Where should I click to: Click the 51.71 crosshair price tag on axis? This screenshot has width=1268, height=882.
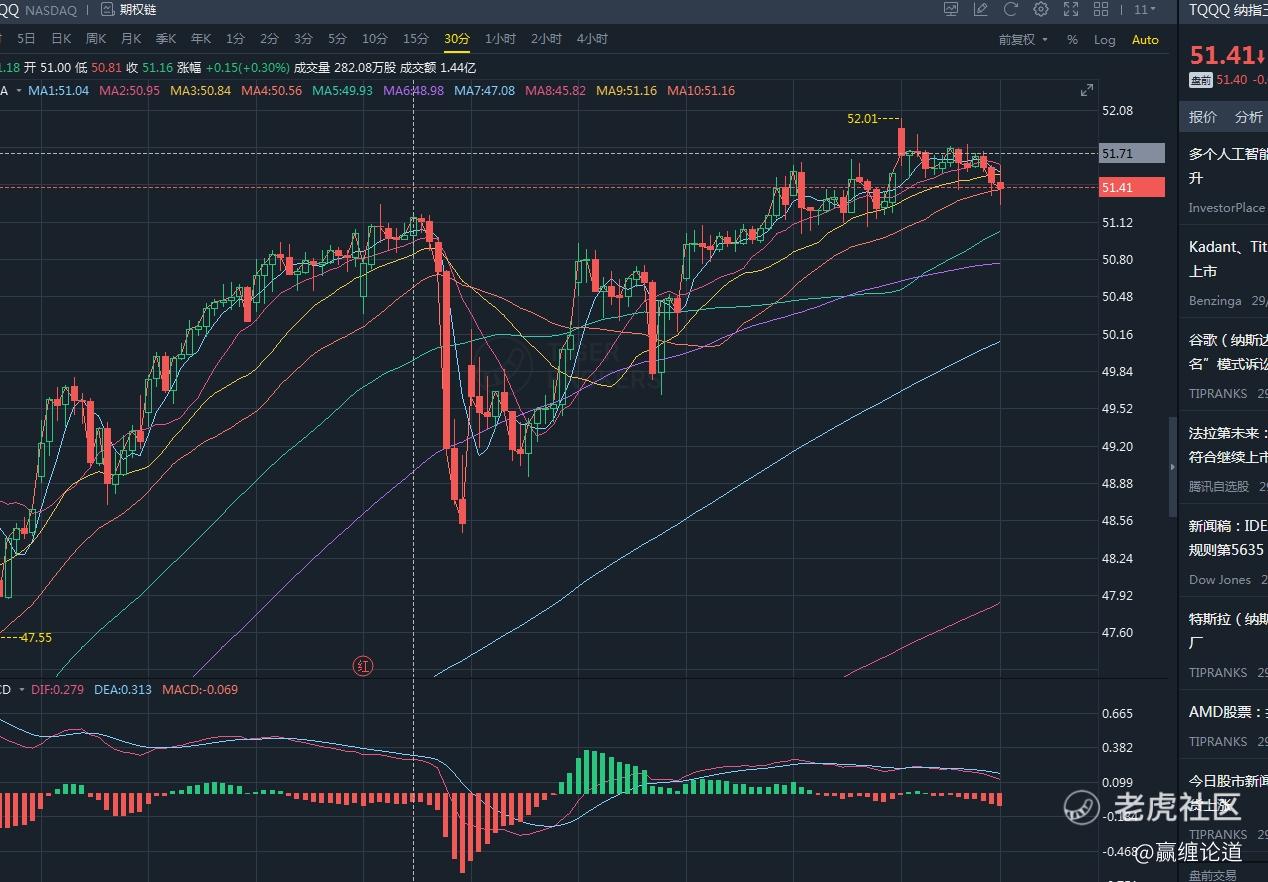pos(1132,153)
